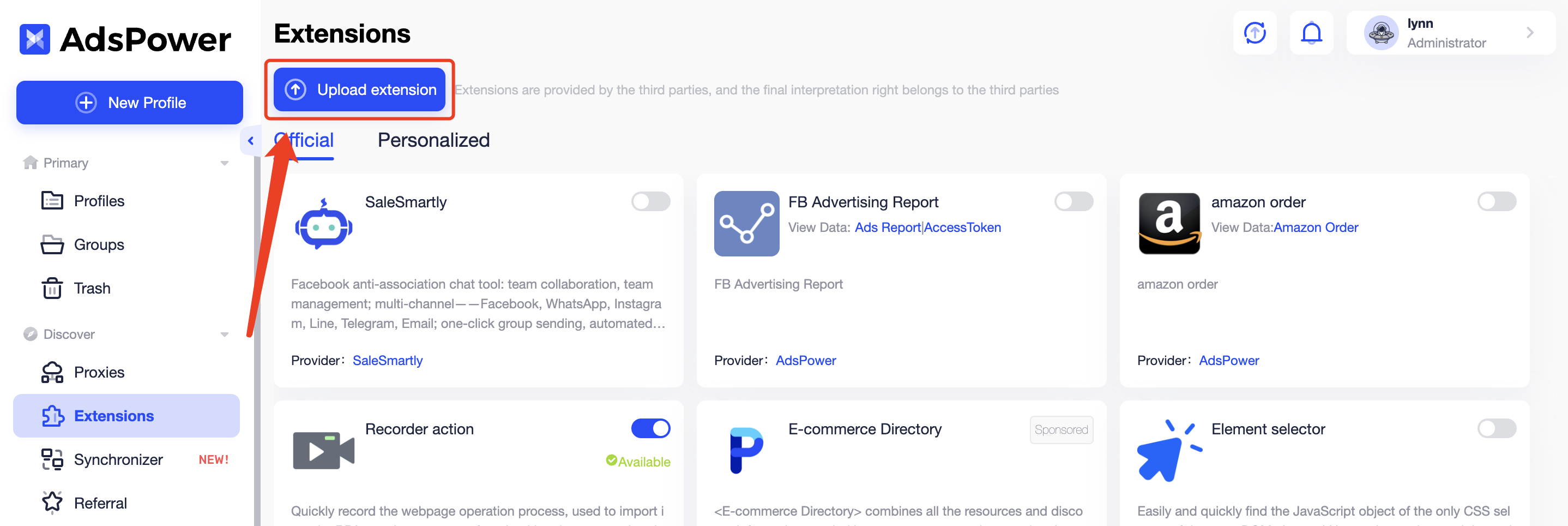This screenshot has width=1568, height=526.
Task: Turn on FB Advertising Report toggle
Action: 1073,202
